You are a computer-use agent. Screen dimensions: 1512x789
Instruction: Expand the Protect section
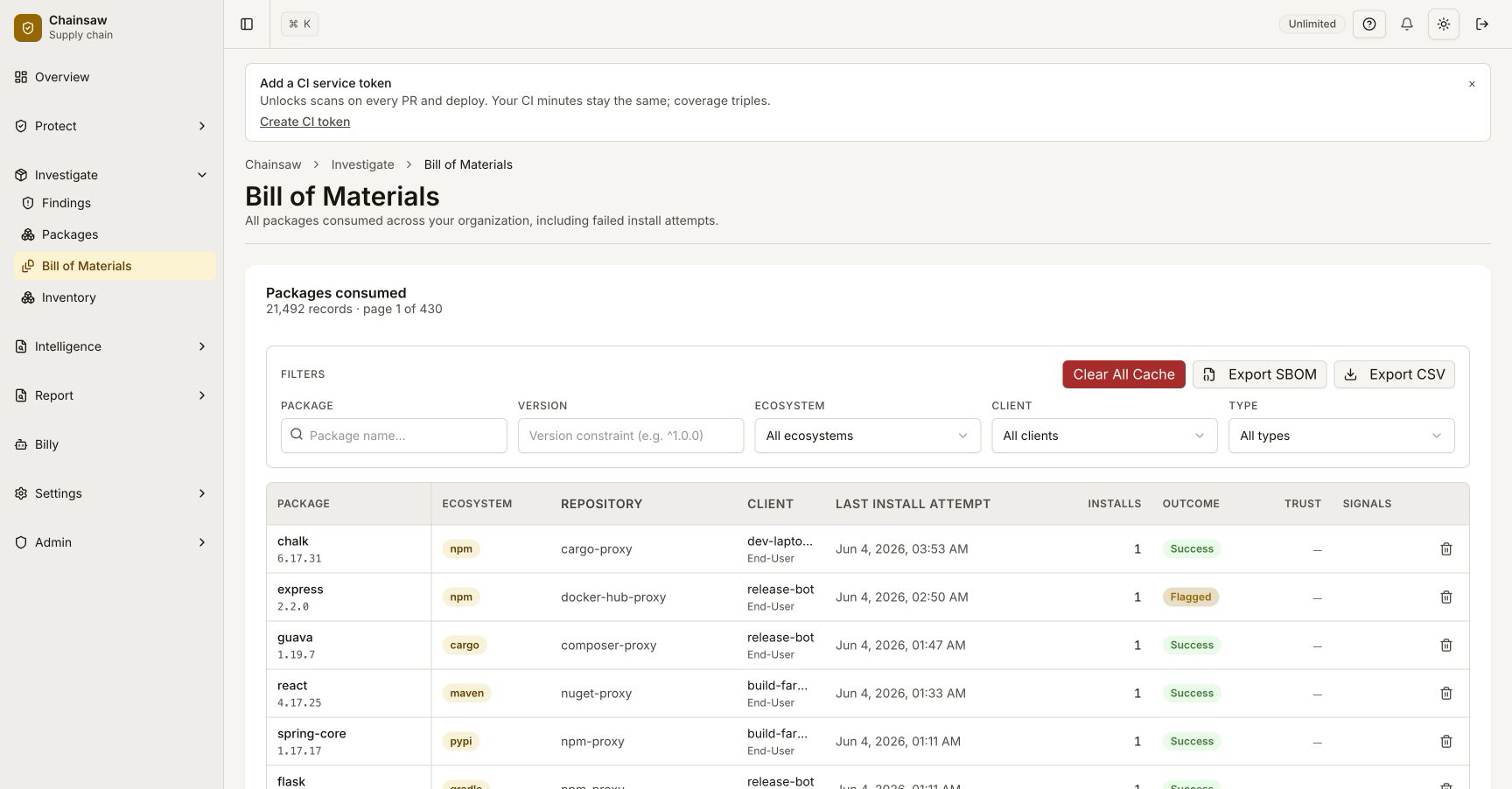112,126
